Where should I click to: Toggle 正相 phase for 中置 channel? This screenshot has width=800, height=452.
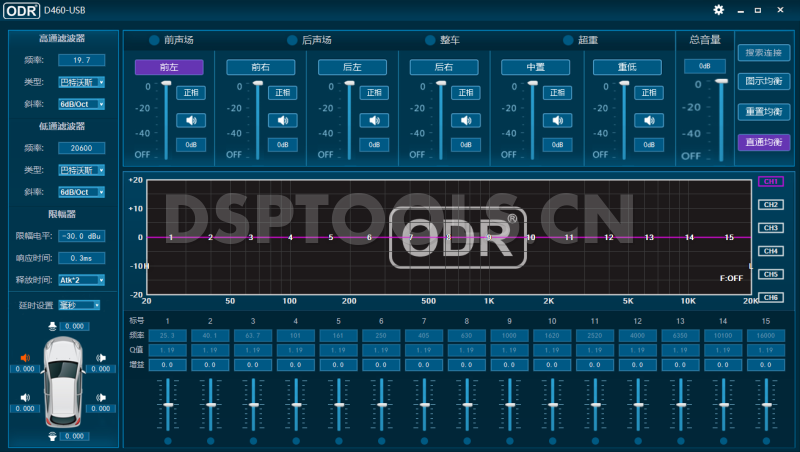click(557, 92)
